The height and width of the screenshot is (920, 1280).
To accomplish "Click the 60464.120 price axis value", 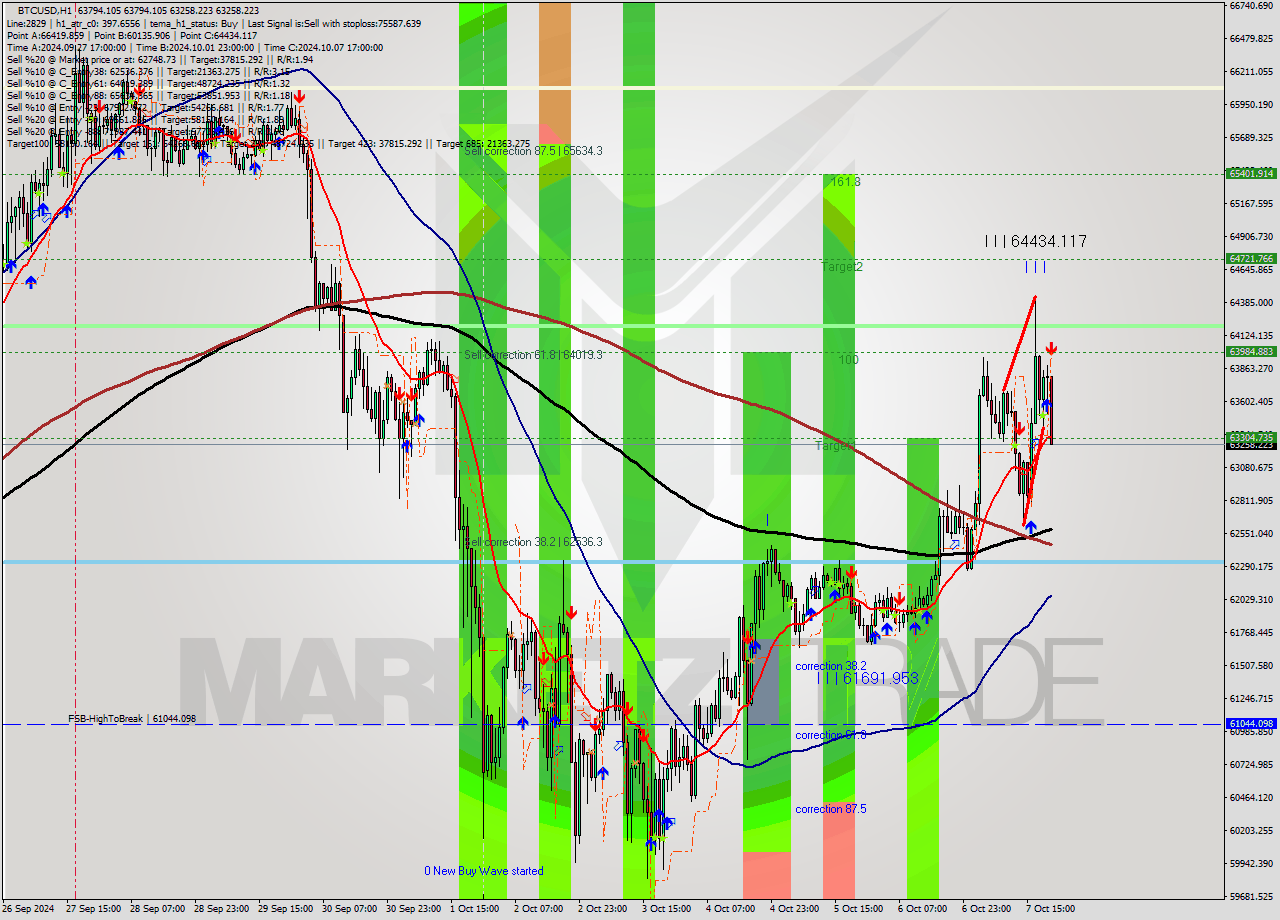I will (1250, 798).
